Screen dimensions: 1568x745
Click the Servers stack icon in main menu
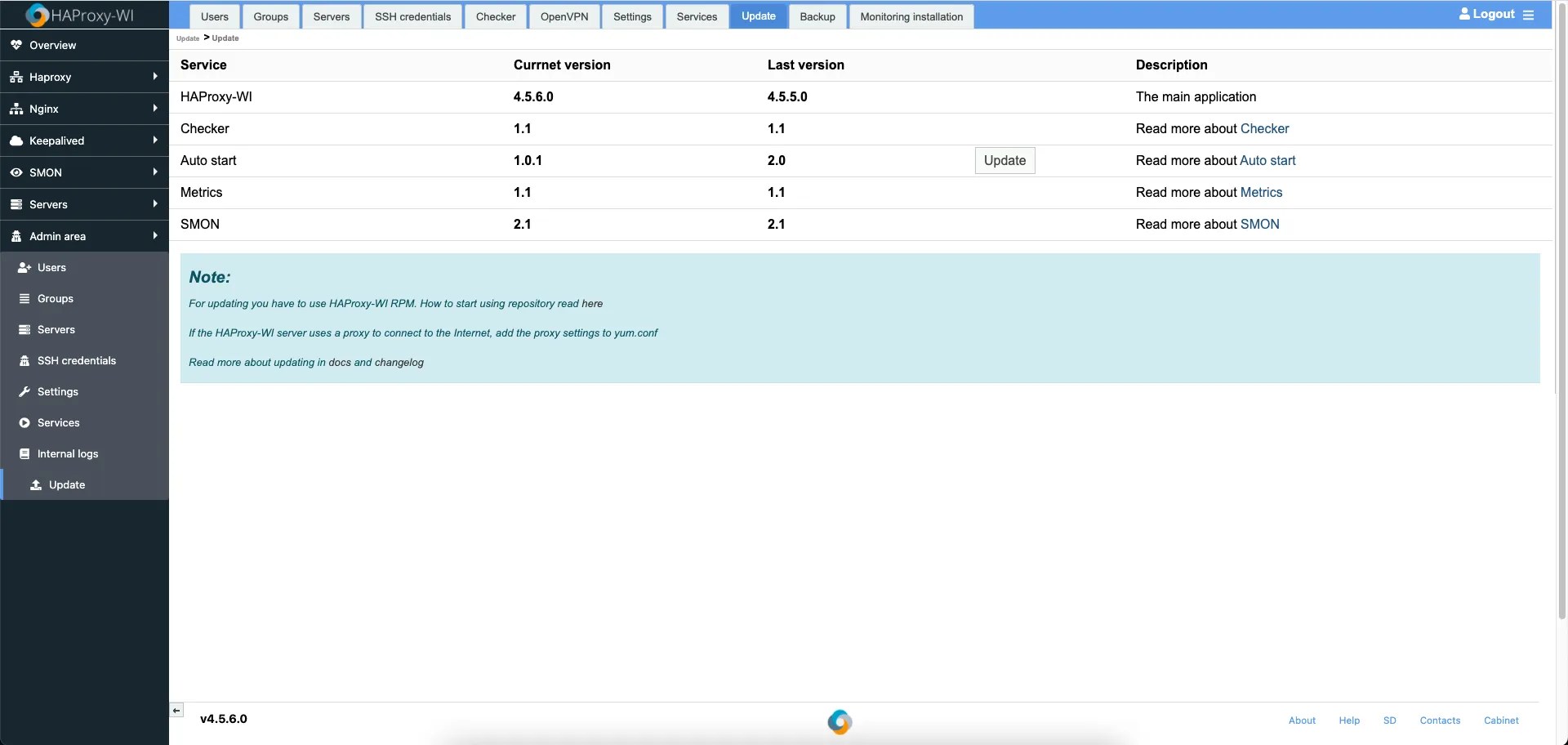tap(16, 204)
